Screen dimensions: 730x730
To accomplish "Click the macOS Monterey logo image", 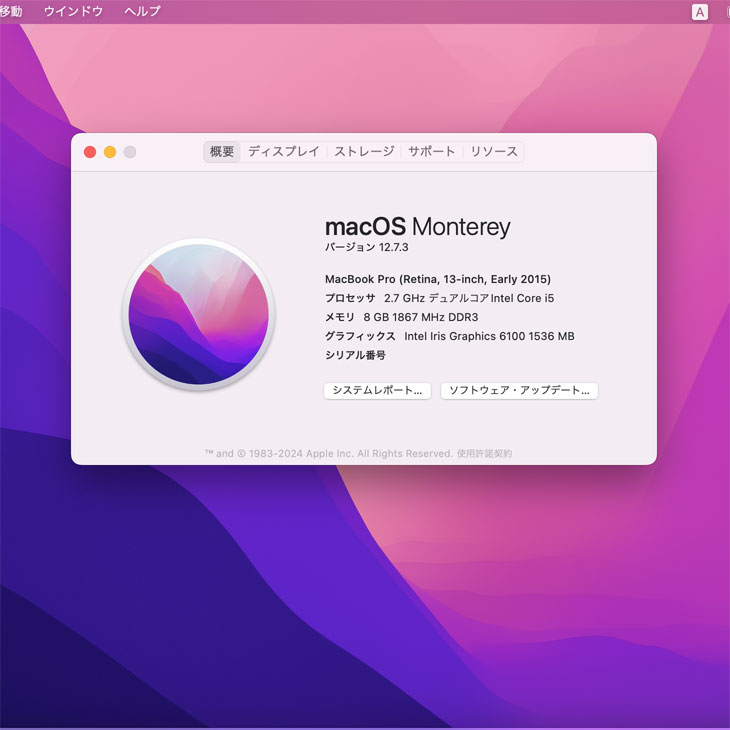I will pos(198,314).
